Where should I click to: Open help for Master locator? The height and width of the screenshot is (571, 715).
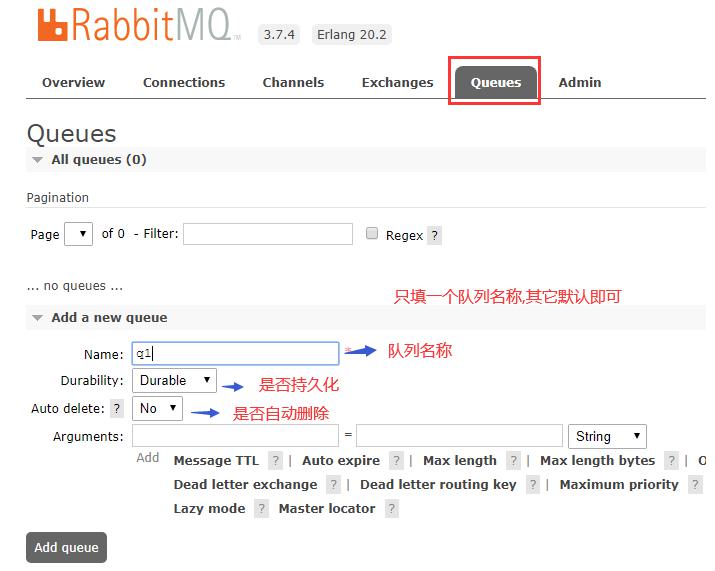coord(392,509)
